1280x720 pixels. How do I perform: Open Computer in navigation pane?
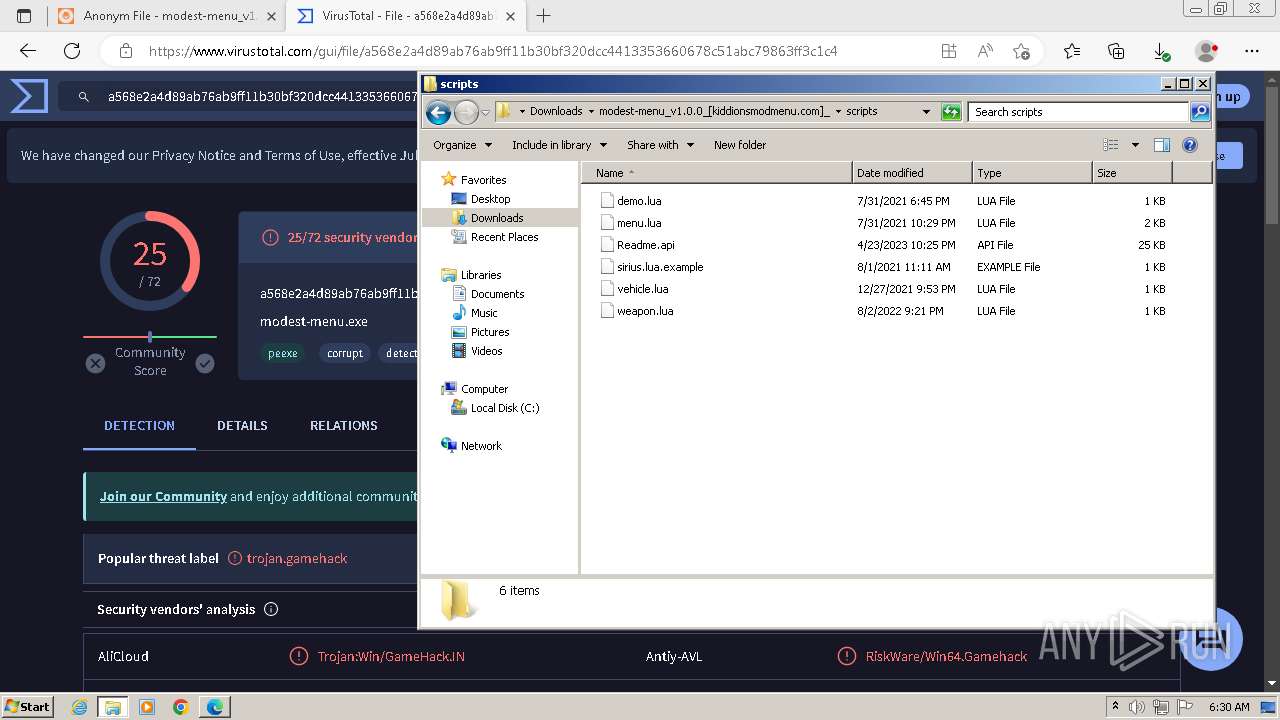pyautogui.click(x=484, y=389)
